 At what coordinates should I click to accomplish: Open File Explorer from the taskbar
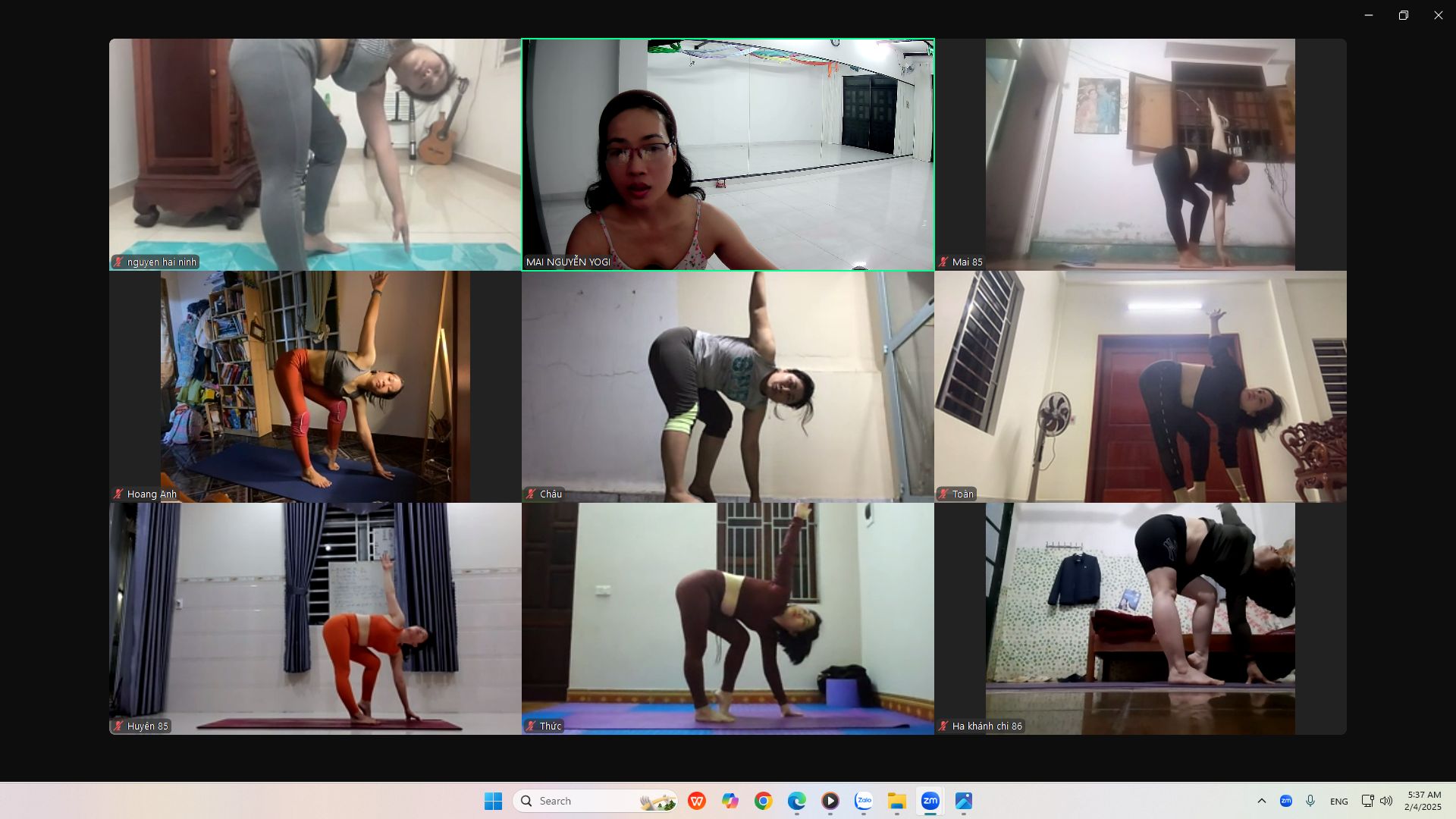point(897,801)
